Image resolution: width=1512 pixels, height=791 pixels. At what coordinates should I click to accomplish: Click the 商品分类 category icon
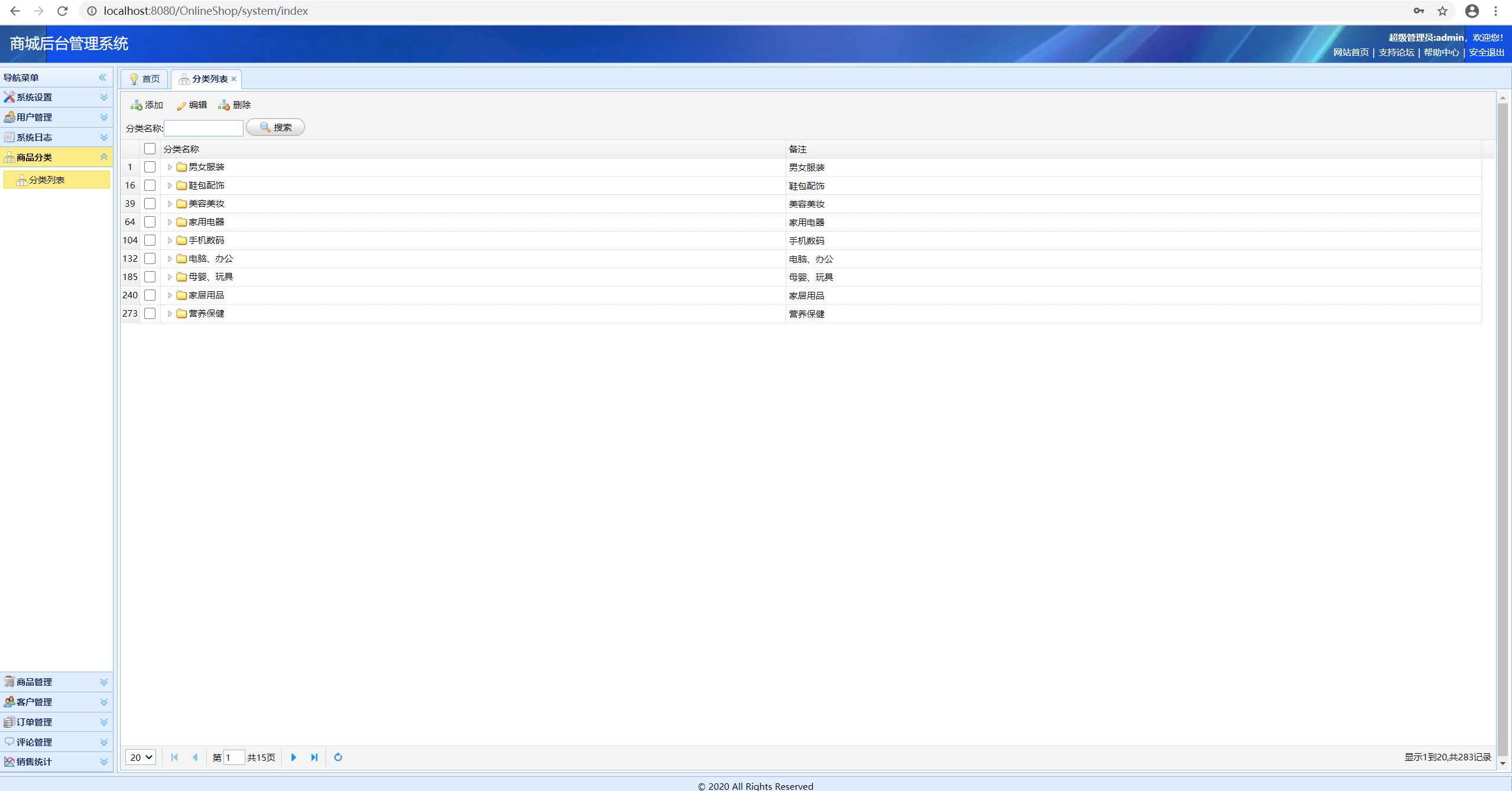9,157
